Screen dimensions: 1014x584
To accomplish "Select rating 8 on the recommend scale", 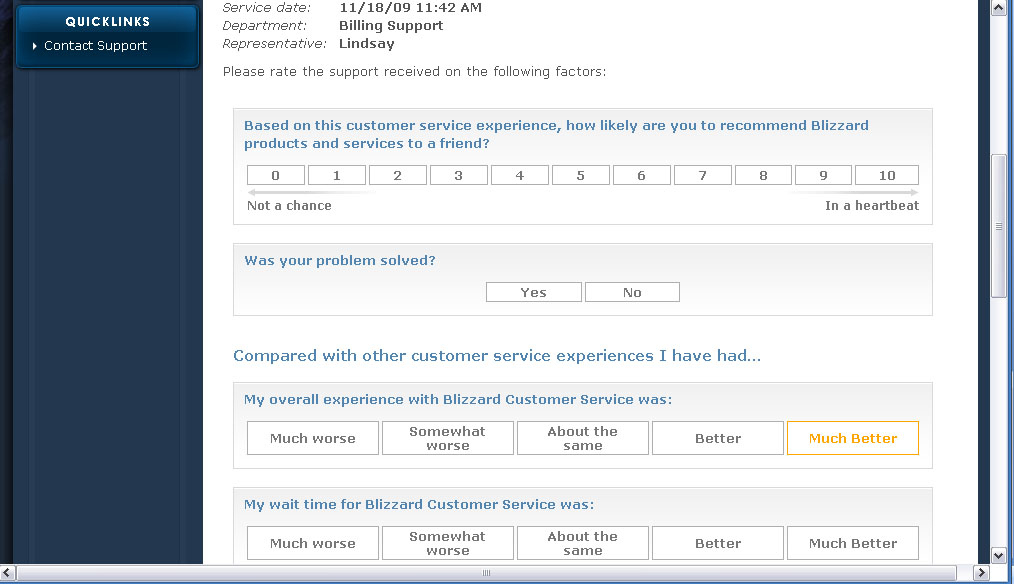I will [763, 175].
